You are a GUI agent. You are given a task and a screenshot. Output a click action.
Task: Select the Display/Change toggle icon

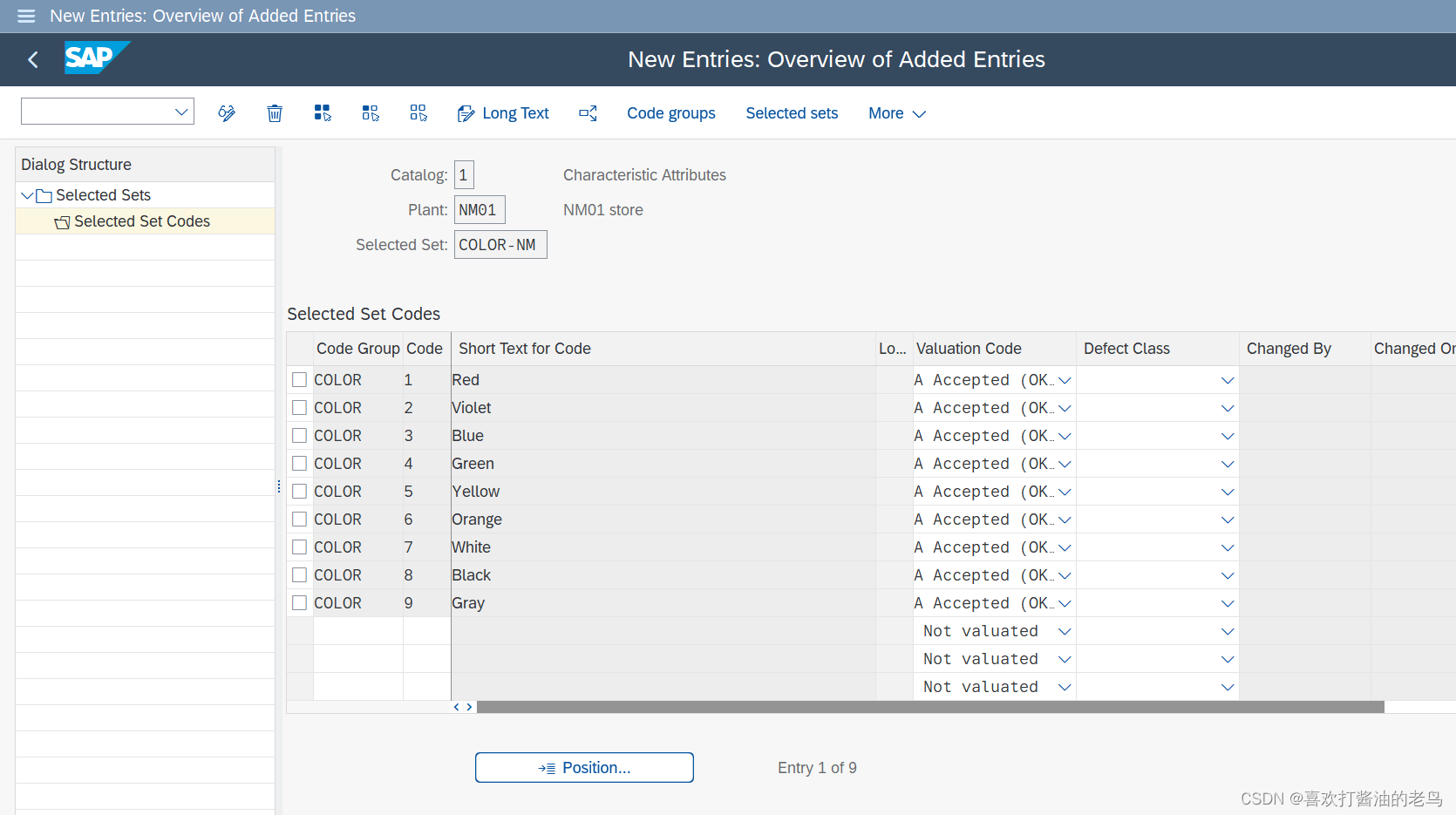pos(227,112)
